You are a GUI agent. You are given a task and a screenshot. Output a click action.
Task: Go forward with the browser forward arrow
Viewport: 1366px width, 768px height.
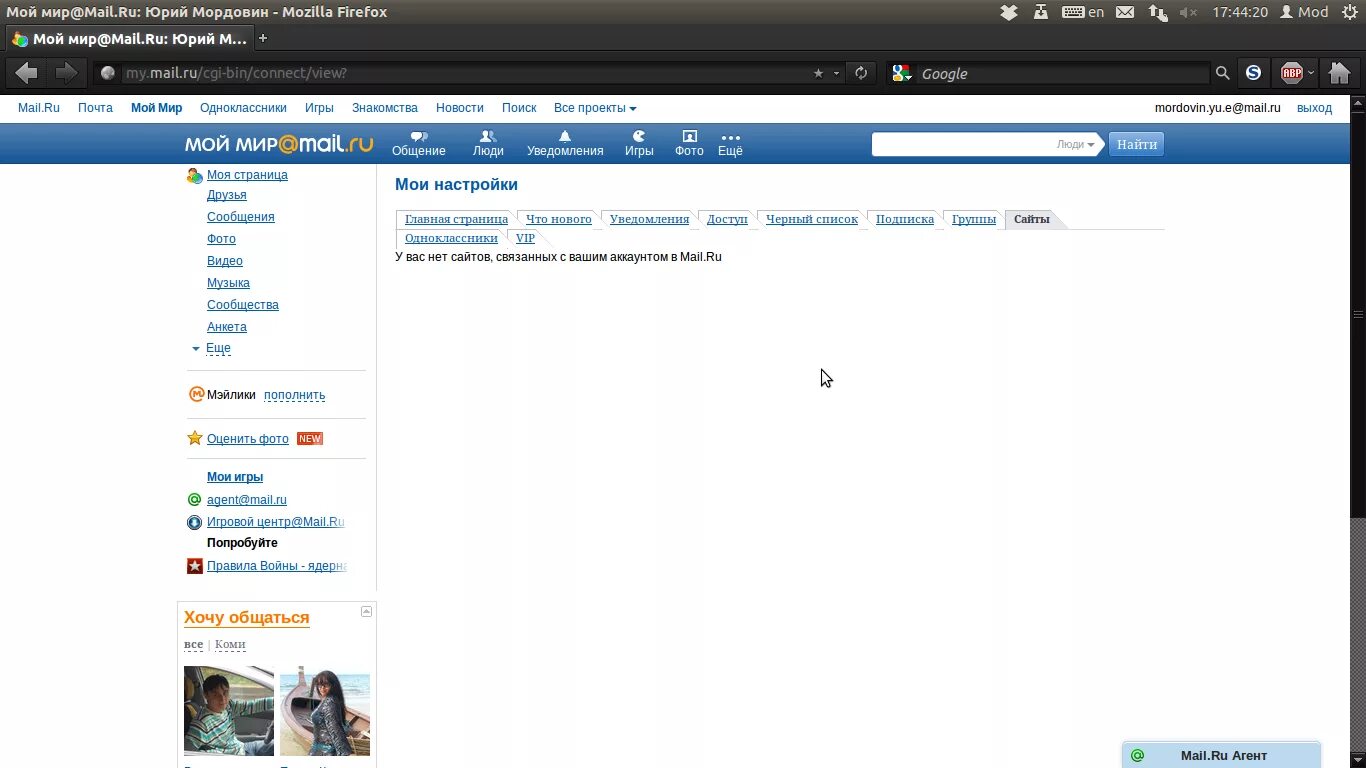(x=66, y=73)
